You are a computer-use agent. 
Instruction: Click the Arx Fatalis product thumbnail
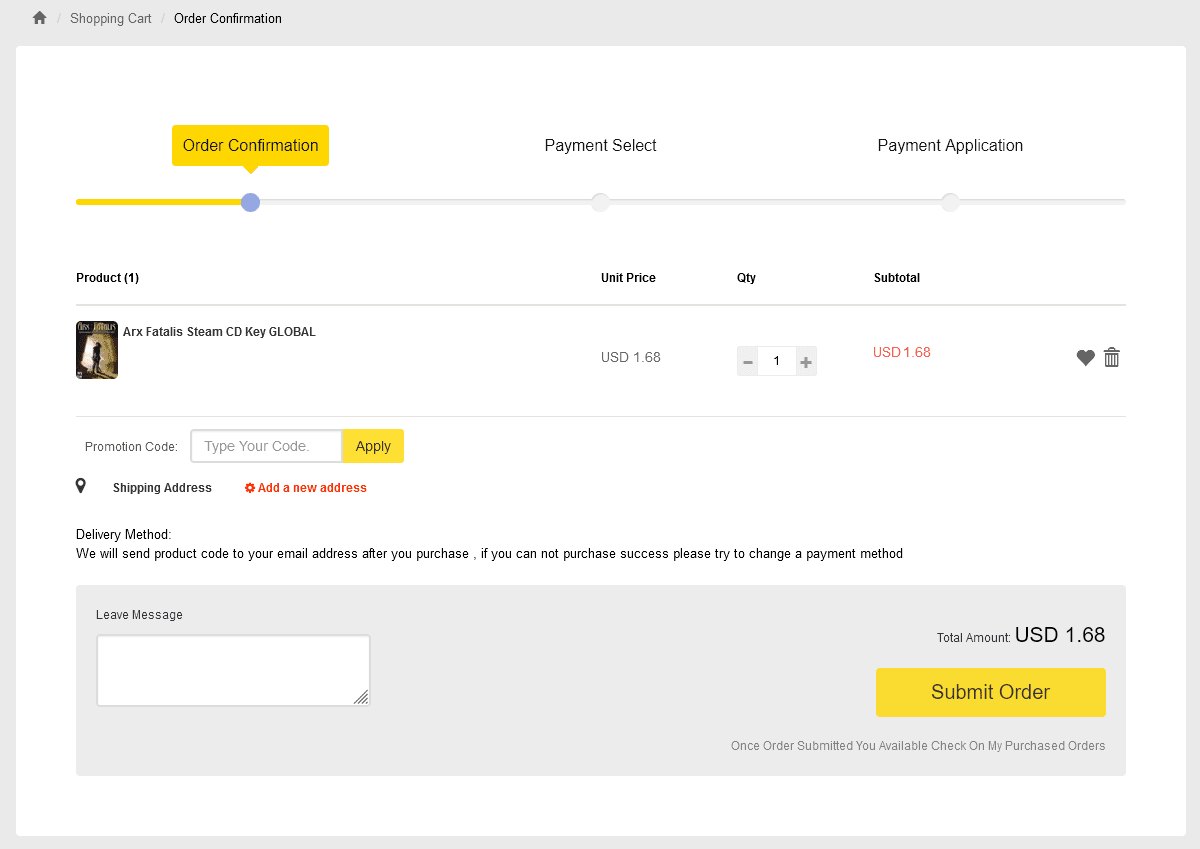pos(96,350)
